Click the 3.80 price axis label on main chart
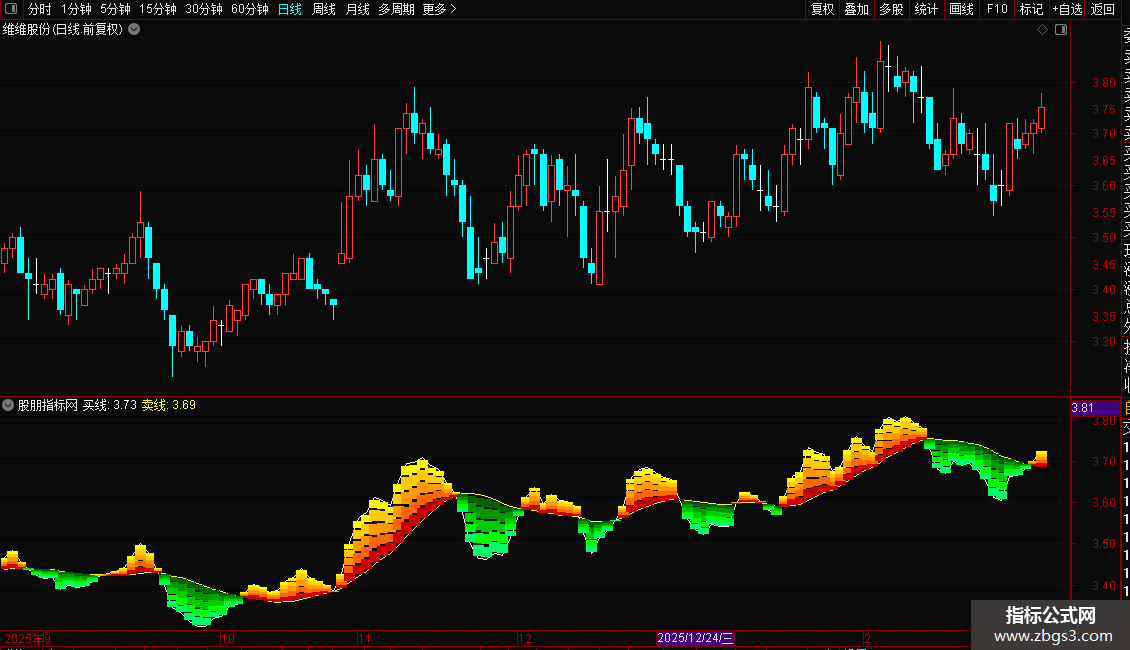The width and height of the screenshot is (1130, 650). (x=1103, y=83)
